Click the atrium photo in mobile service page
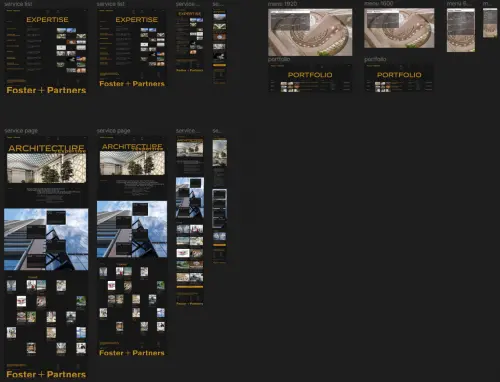The height and width of the screenshot is (382, 500). (220, 153)
